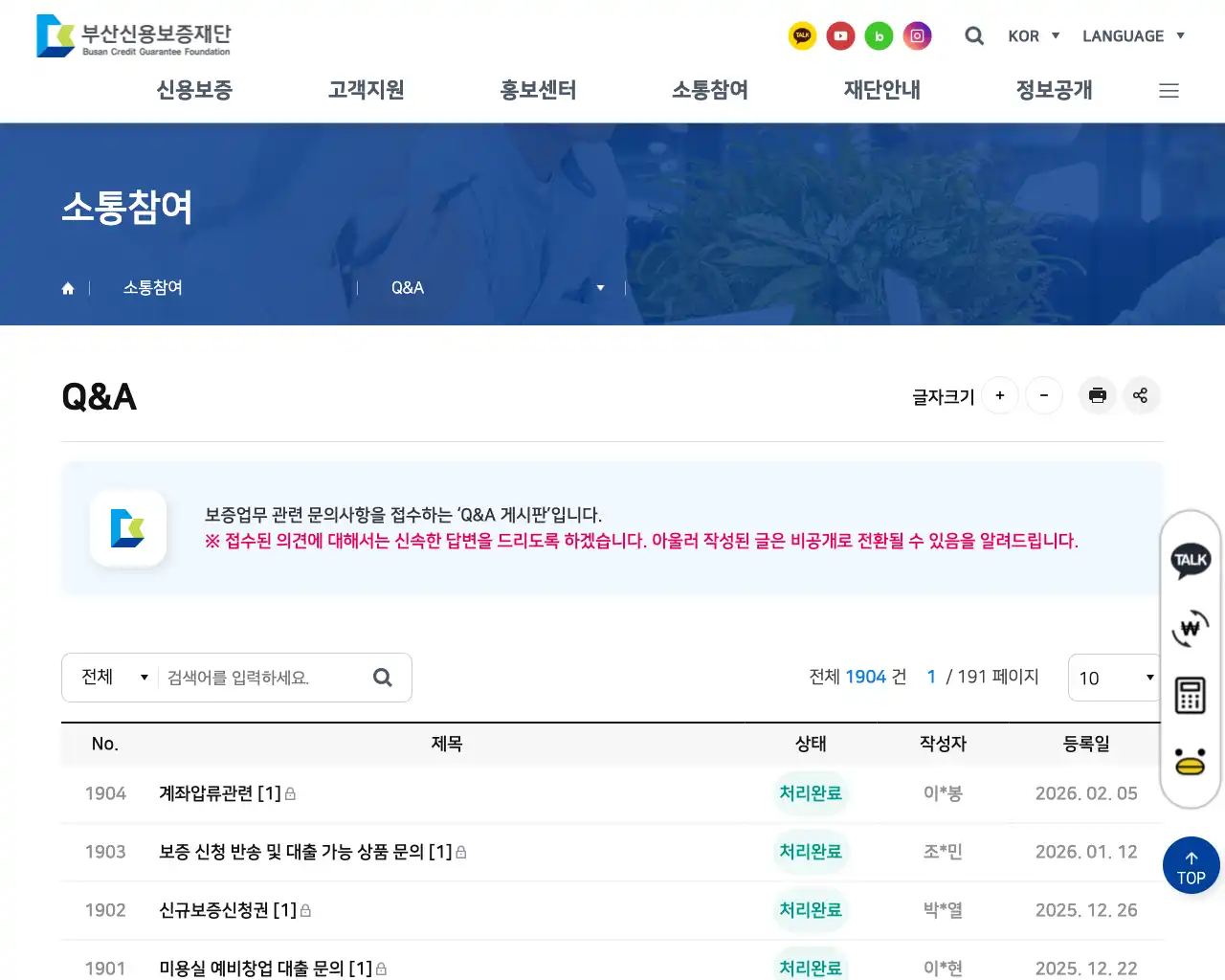Click the share icon next to 글자크기 controls
The image size is (1225, 980).
1141,395
